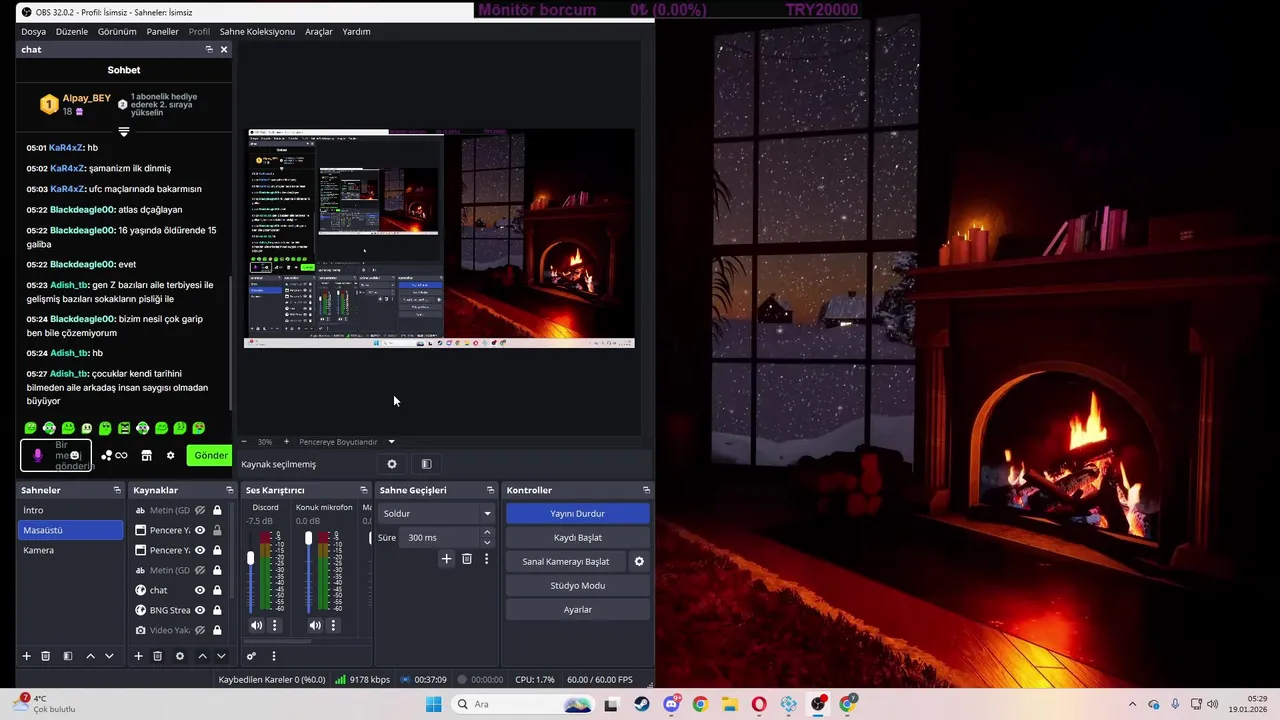Screen dimensions: 1280x720
Task: Increase the Süre transition duration
Action: point(487,533)
